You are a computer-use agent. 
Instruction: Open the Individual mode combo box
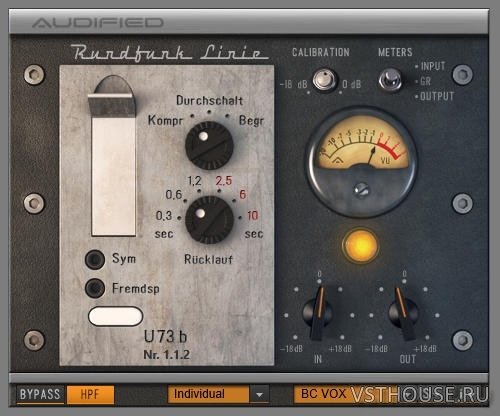(x=218, y=394)
